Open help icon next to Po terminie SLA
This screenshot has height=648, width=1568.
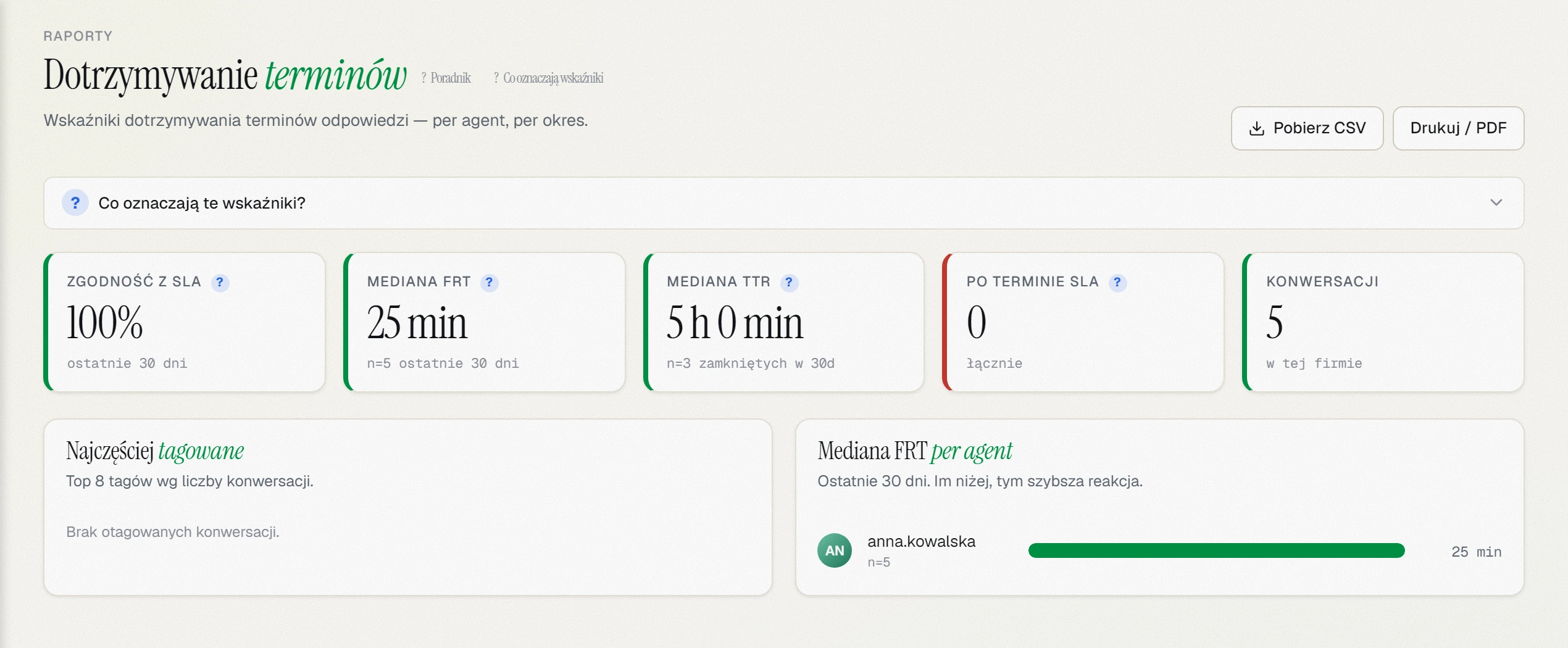point(1117,283)
